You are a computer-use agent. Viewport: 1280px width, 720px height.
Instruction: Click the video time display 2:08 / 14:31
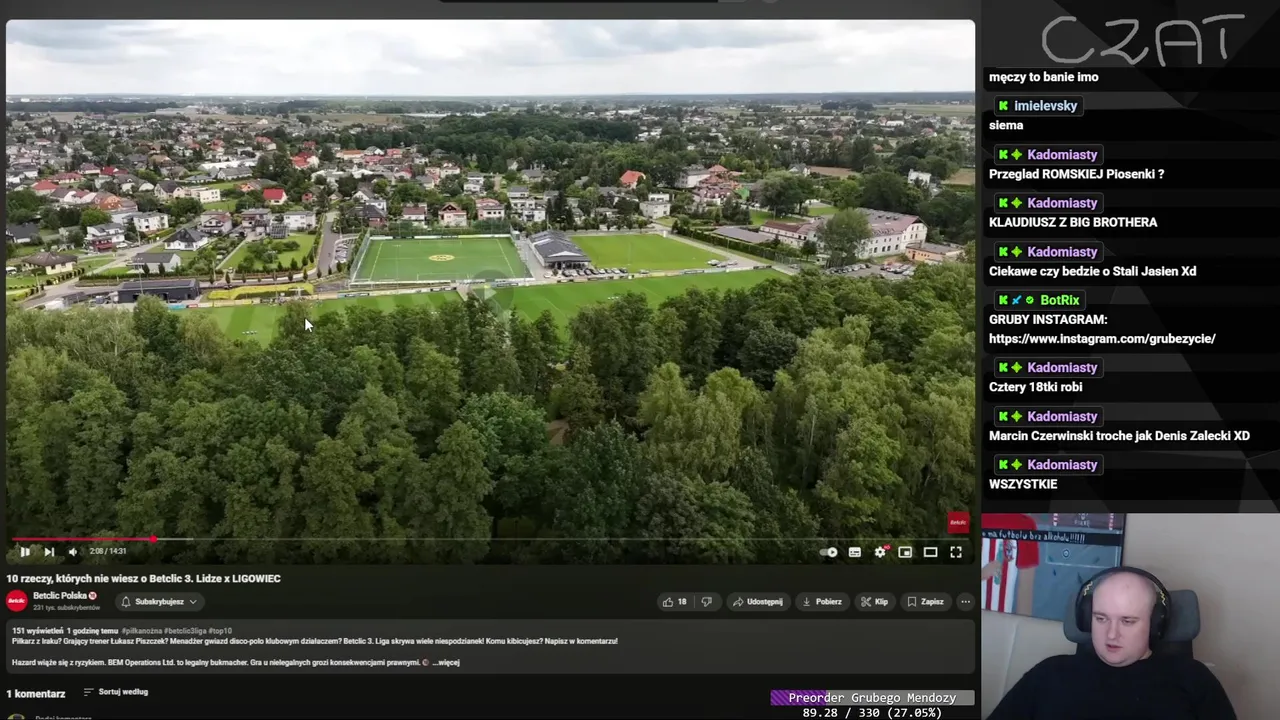(x=108, y=552)
